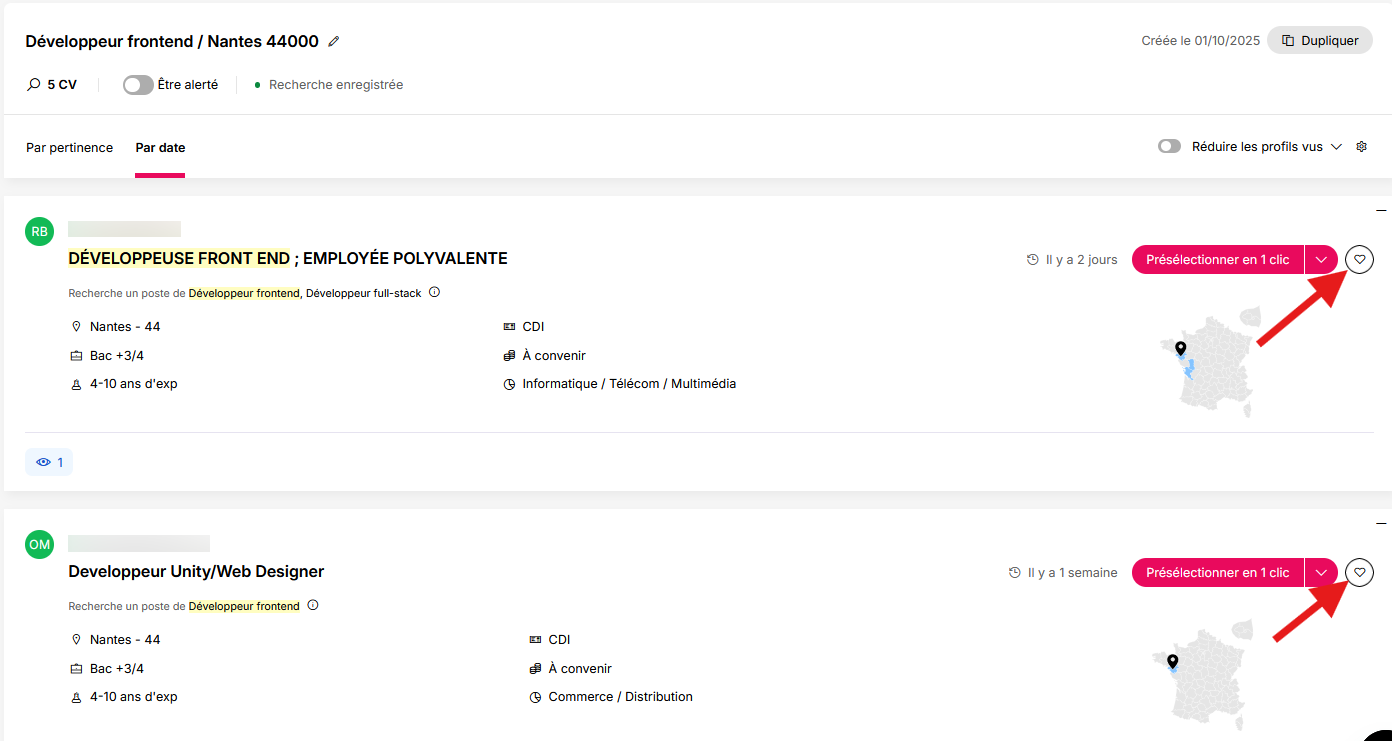This screenshot has width=1392, height=741.
Task: Click the info icon in the OM profile job line
Action: (x=313, y=606)
